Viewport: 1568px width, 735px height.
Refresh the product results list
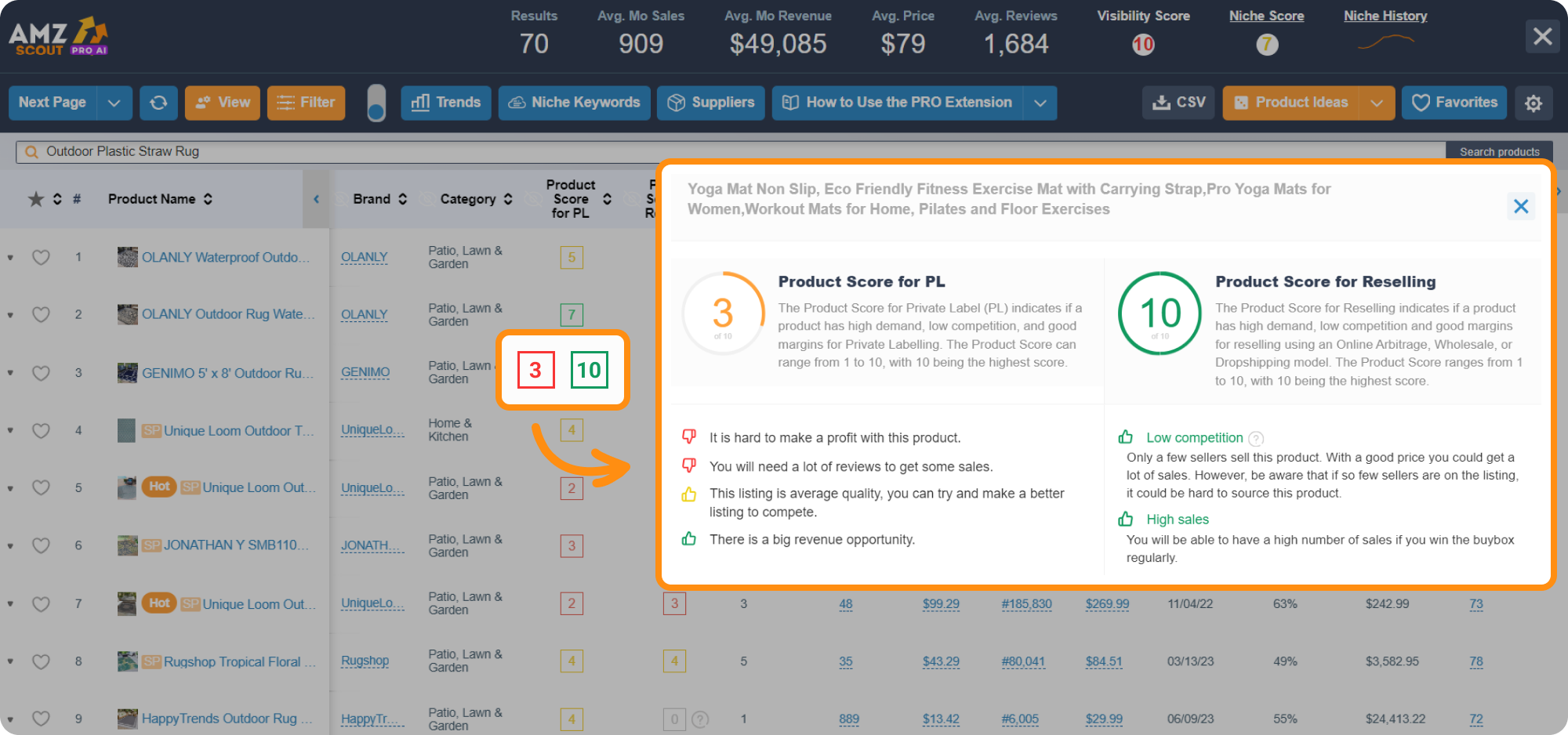point(158,102)
